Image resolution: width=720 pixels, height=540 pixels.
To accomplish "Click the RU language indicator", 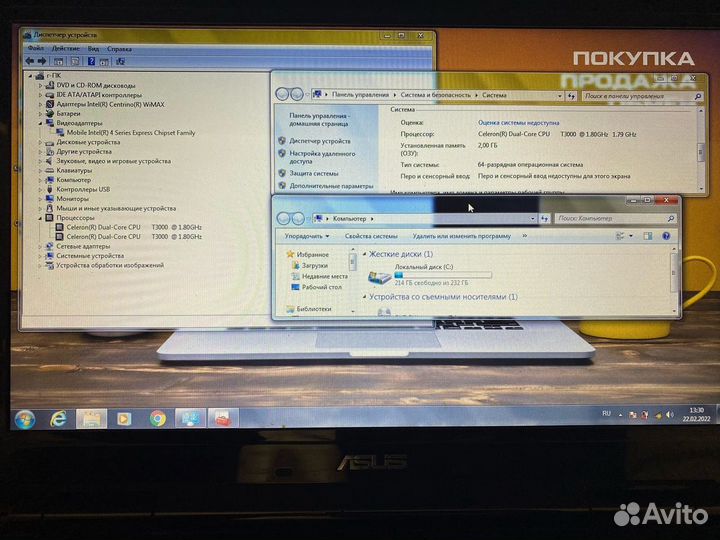I will [x=607, y=414].
